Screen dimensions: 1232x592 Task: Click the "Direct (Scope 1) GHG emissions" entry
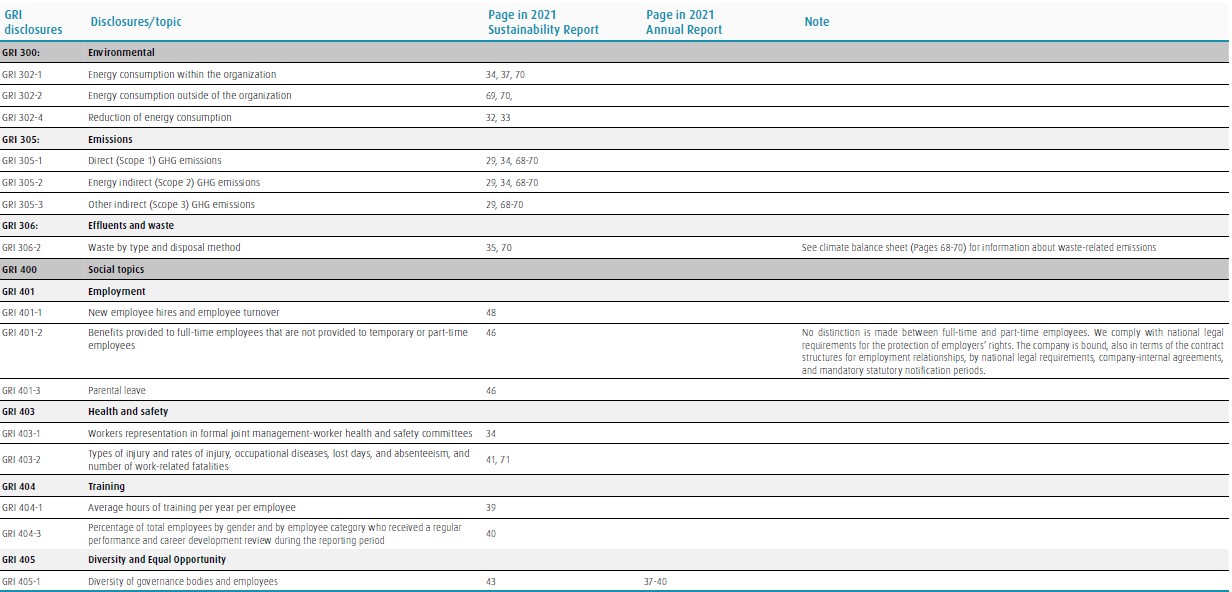pos(155,161)
